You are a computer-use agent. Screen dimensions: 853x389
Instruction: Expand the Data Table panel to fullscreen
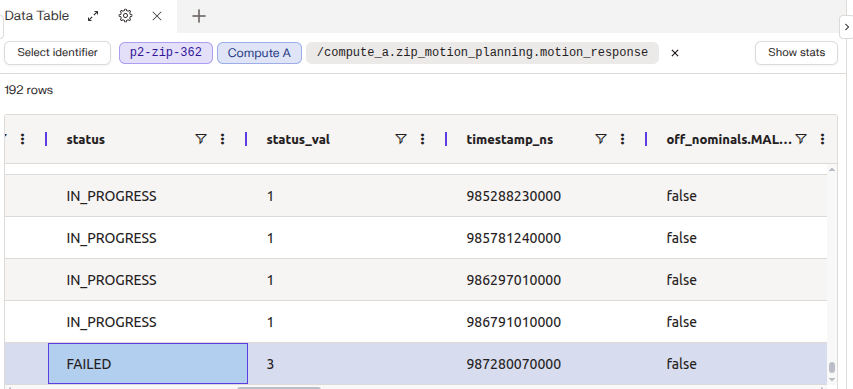coord(93,16)
